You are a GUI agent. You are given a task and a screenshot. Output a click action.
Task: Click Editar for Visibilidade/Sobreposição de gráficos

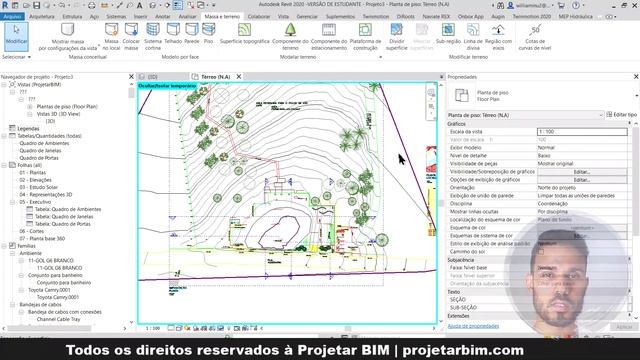[x=582, y=172]
